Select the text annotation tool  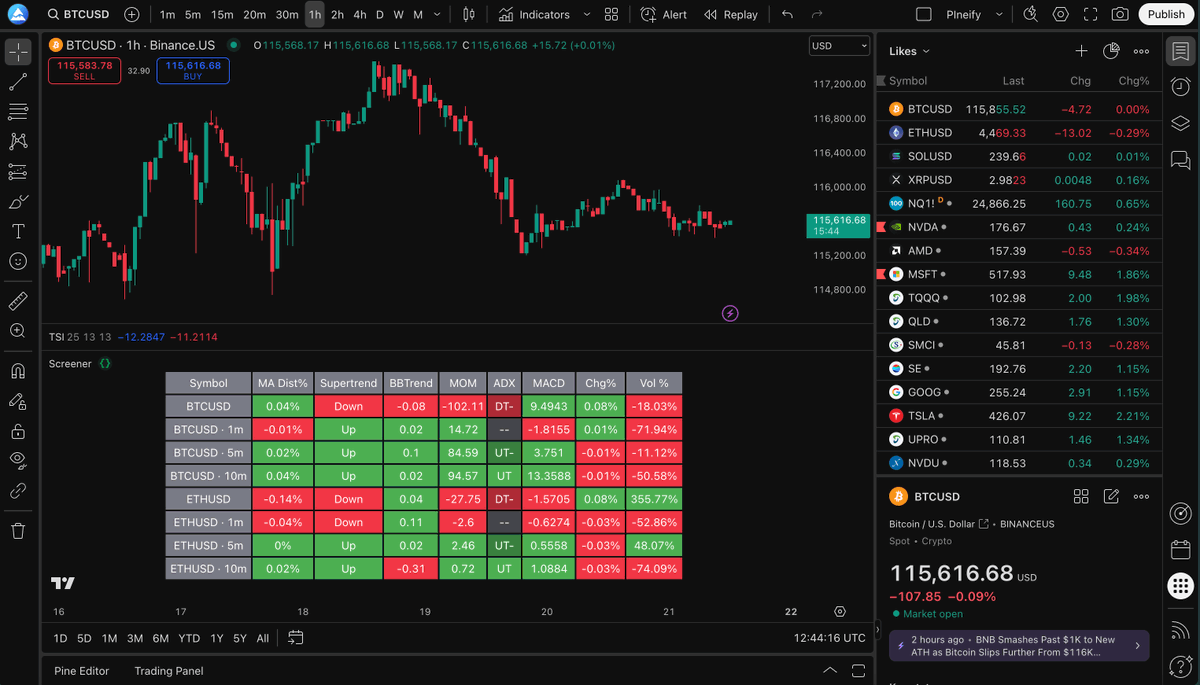tap(18, 232)
